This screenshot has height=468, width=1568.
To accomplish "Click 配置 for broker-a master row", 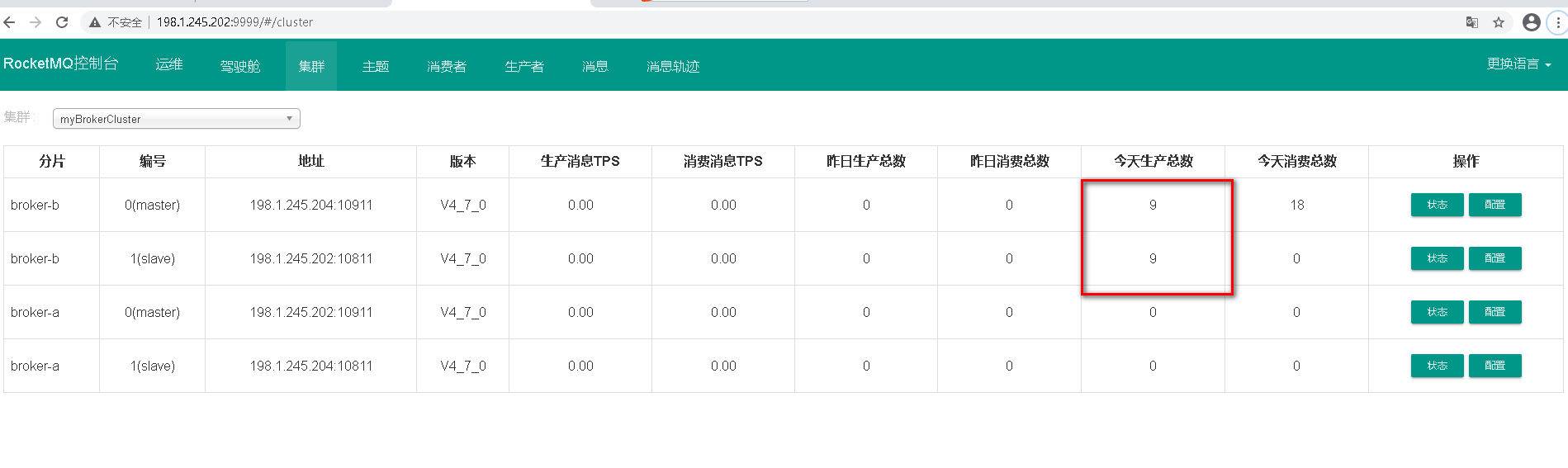I will click(1495, 312).
